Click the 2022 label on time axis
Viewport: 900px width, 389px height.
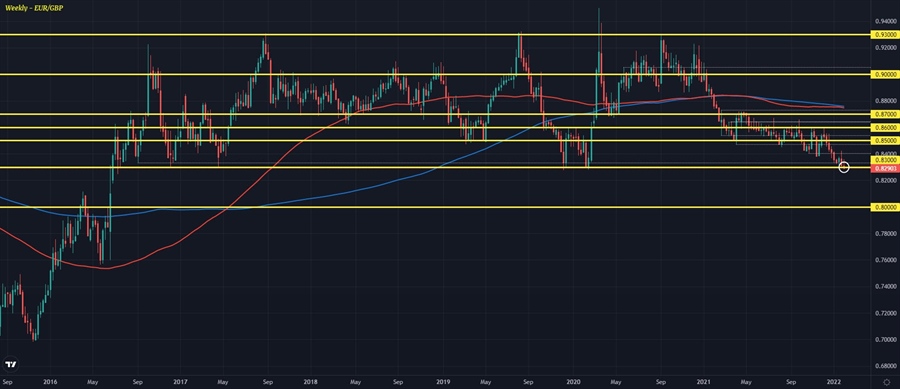834,381
